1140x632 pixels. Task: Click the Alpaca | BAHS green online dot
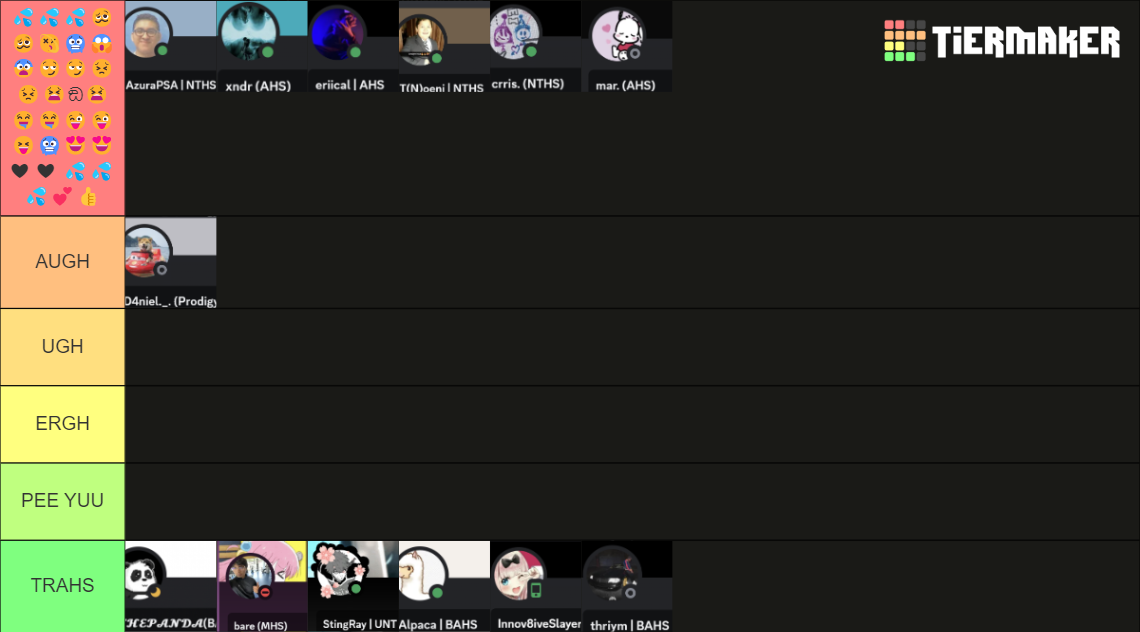(437, 593)
